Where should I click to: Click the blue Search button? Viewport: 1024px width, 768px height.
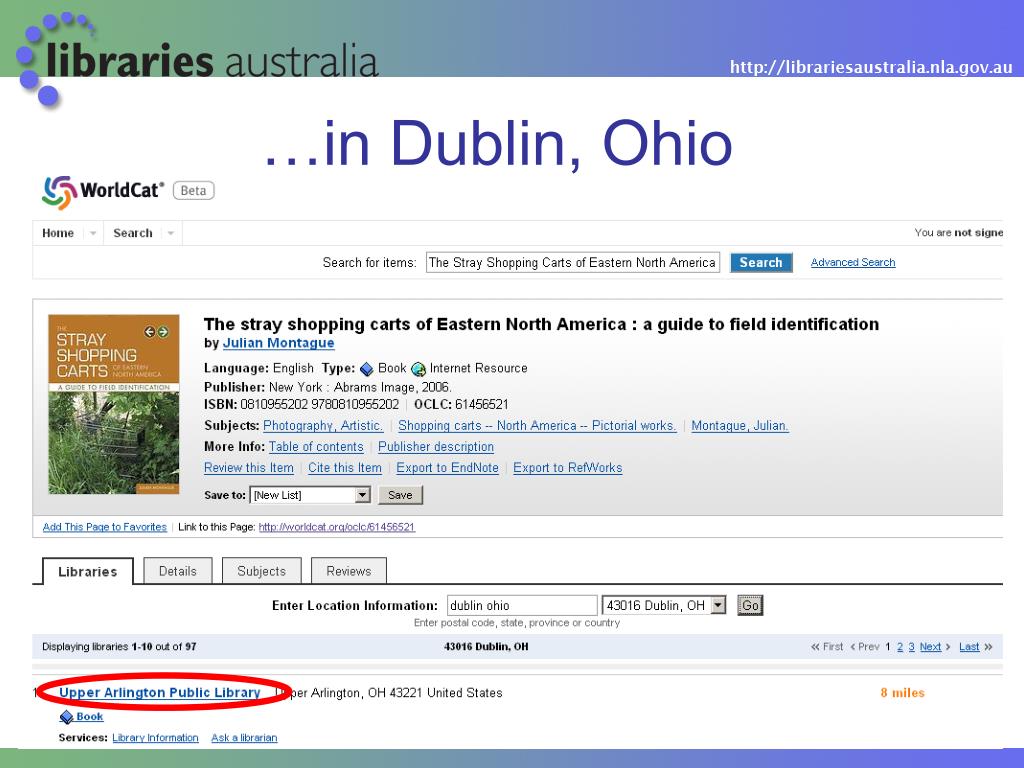click(761, 263)
